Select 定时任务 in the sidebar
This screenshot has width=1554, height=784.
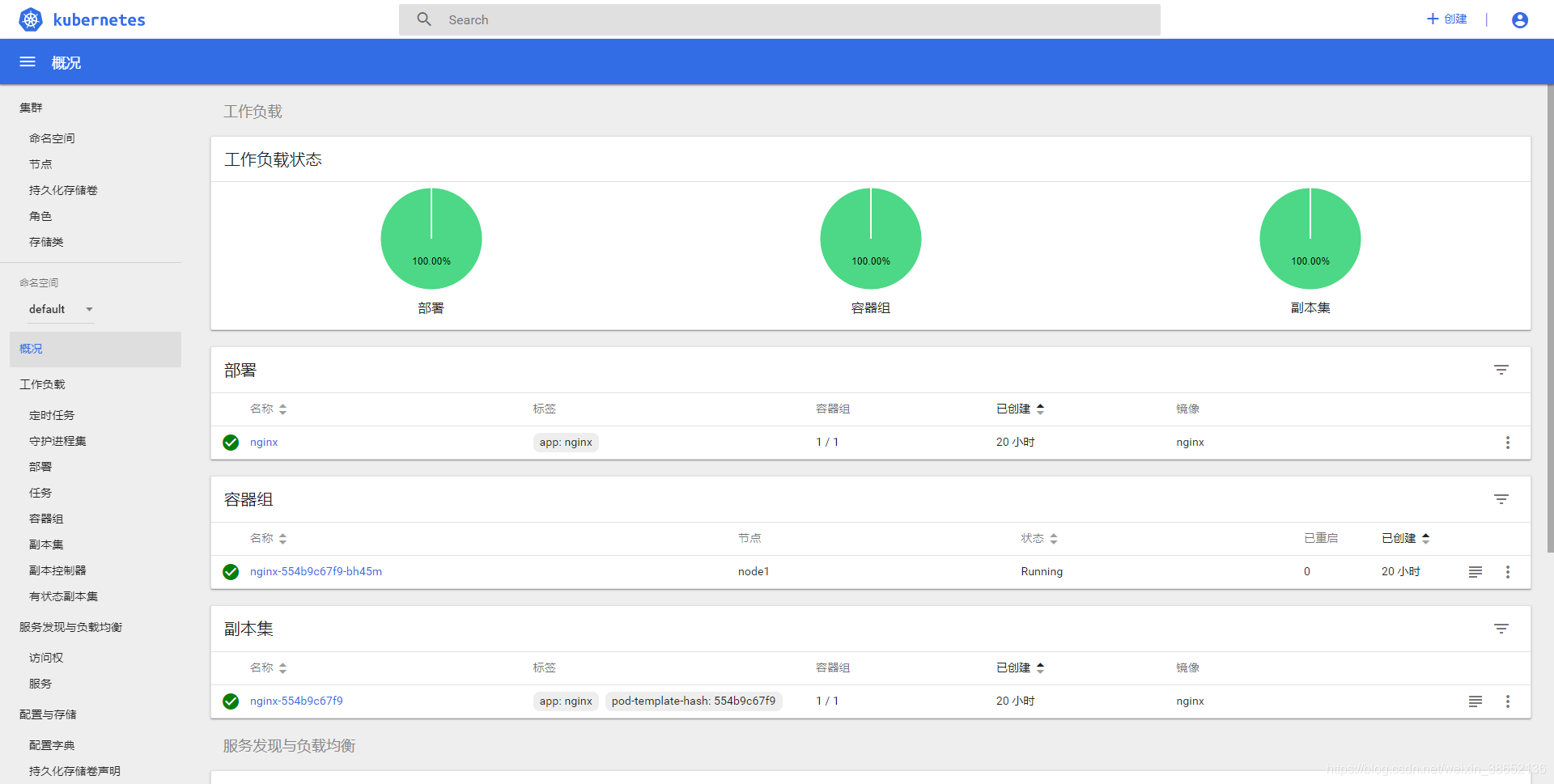52,415
